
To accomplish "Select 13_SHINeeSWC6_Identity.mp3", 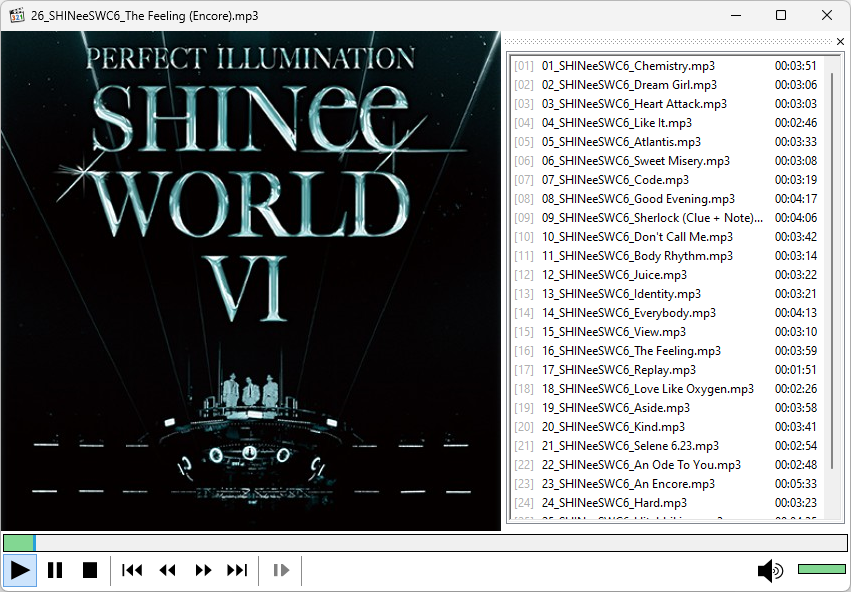I will point(667,294).
